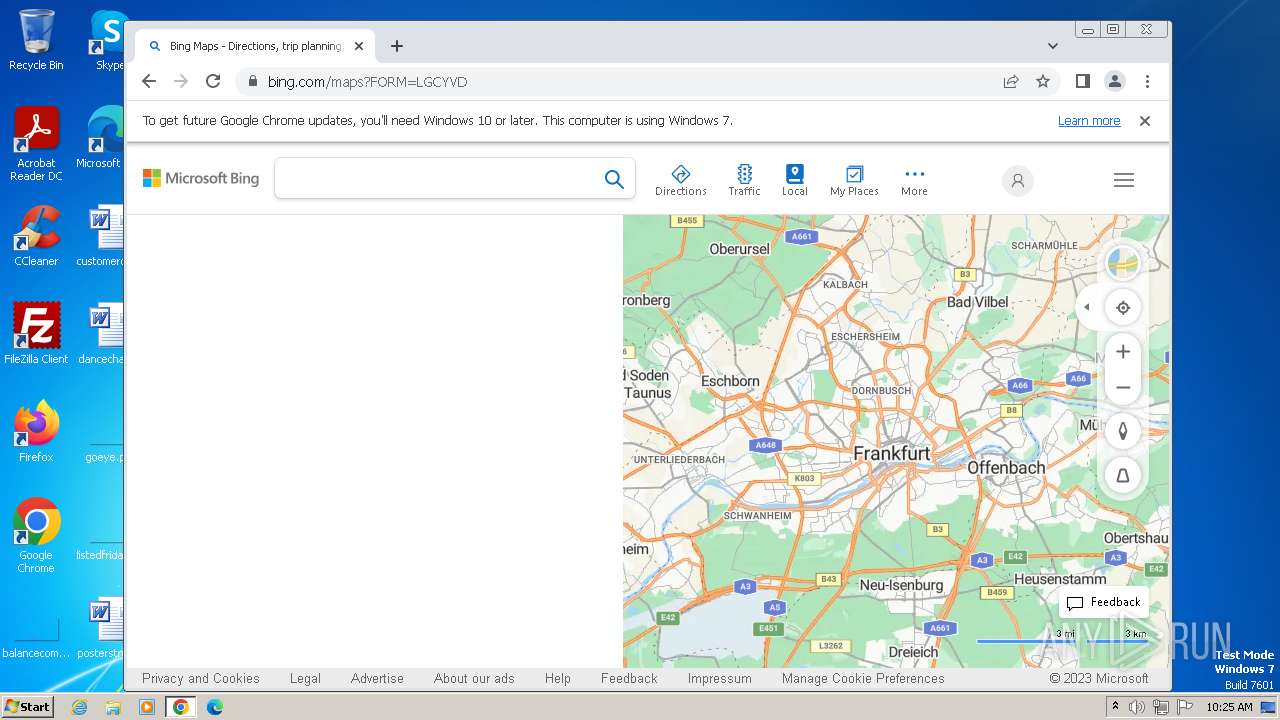
Task: Go back to the previous page
Action: click(x=149, y=82)
